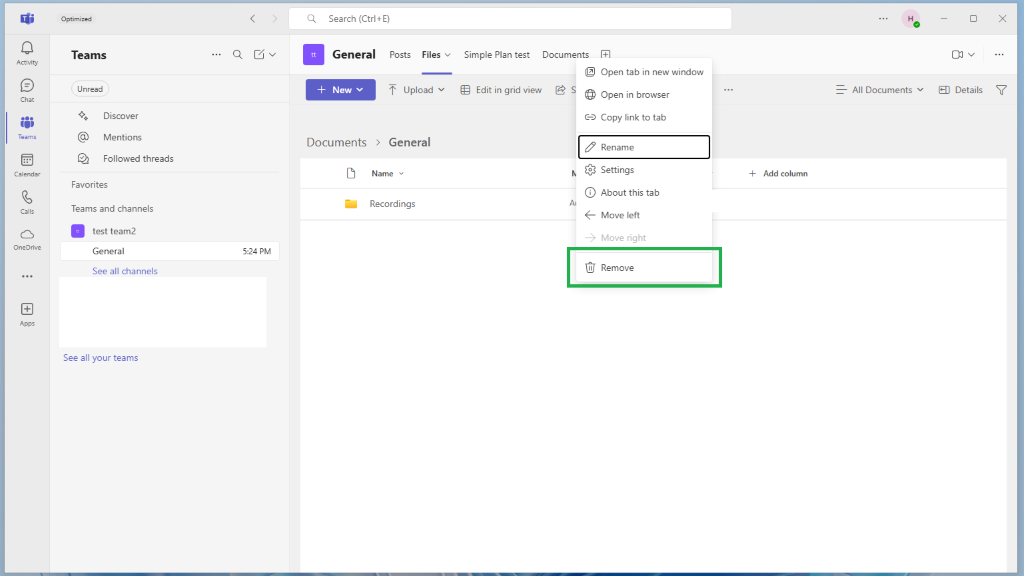Switch to the Posts tab
Image resolution: width=1024 pixels, height=576 pixels.
pyautogui.click(x=400, y=55)
